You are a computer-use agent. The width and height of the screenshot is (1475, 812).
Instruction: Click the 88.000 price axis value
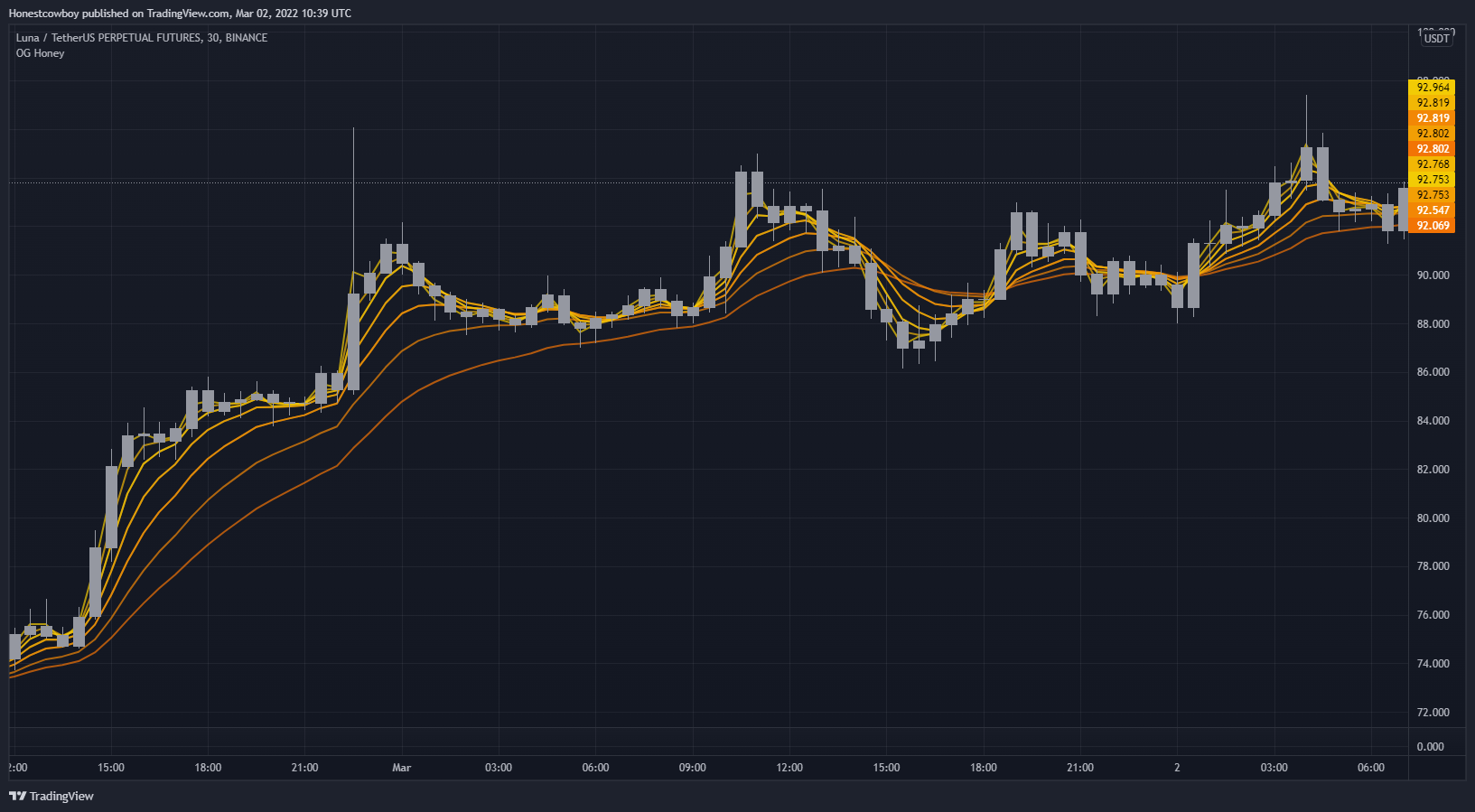point(1433,324)
